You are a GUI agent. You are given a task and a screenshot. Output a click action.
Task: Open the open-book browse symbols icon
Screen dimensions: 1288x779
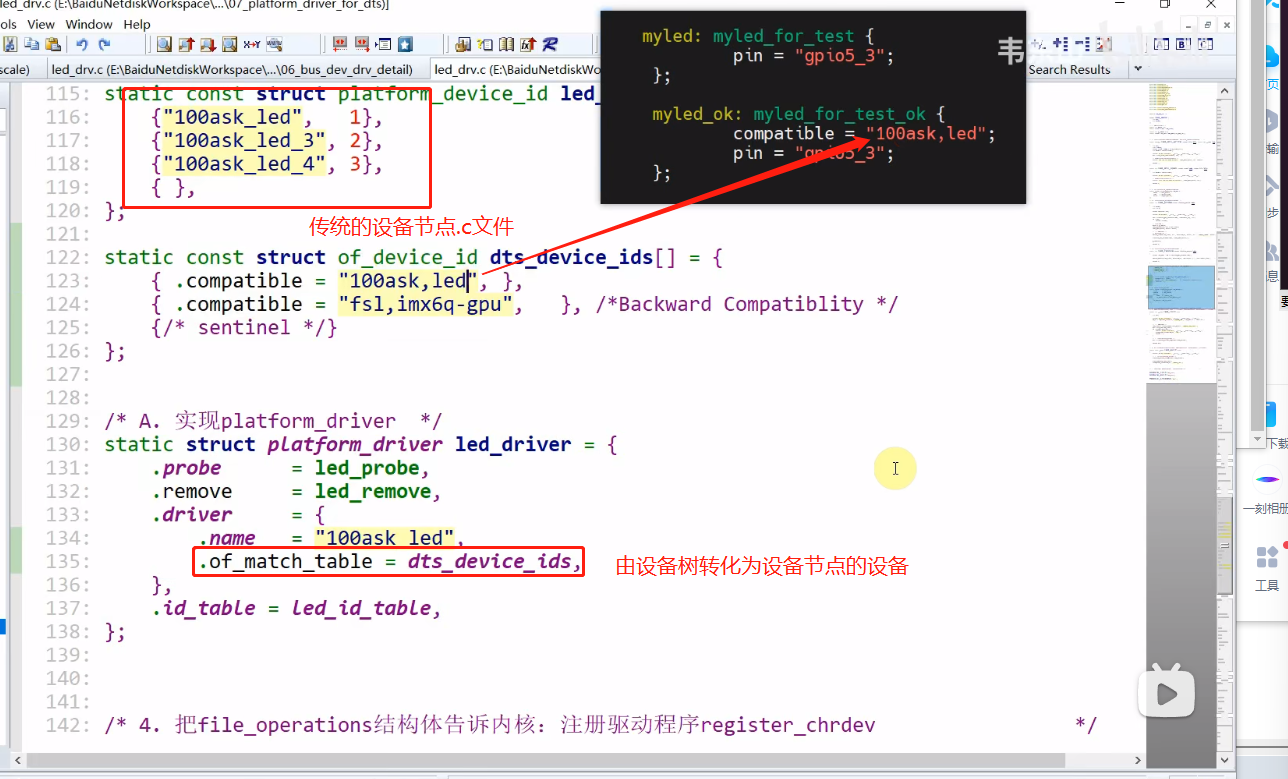coord(506,44)
